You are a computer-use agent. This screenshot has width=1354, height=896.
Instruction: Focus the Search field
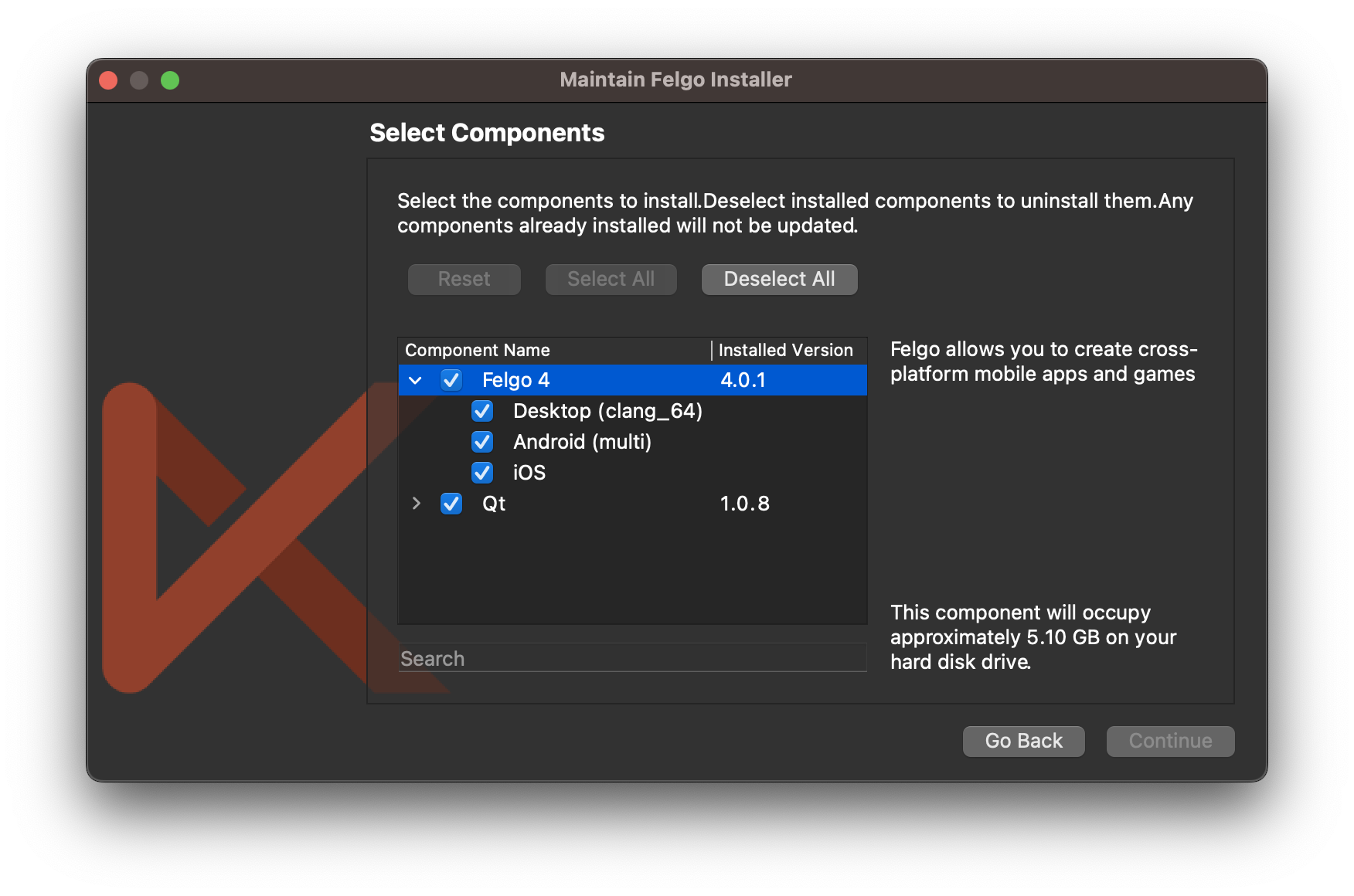tap(632, 658)
